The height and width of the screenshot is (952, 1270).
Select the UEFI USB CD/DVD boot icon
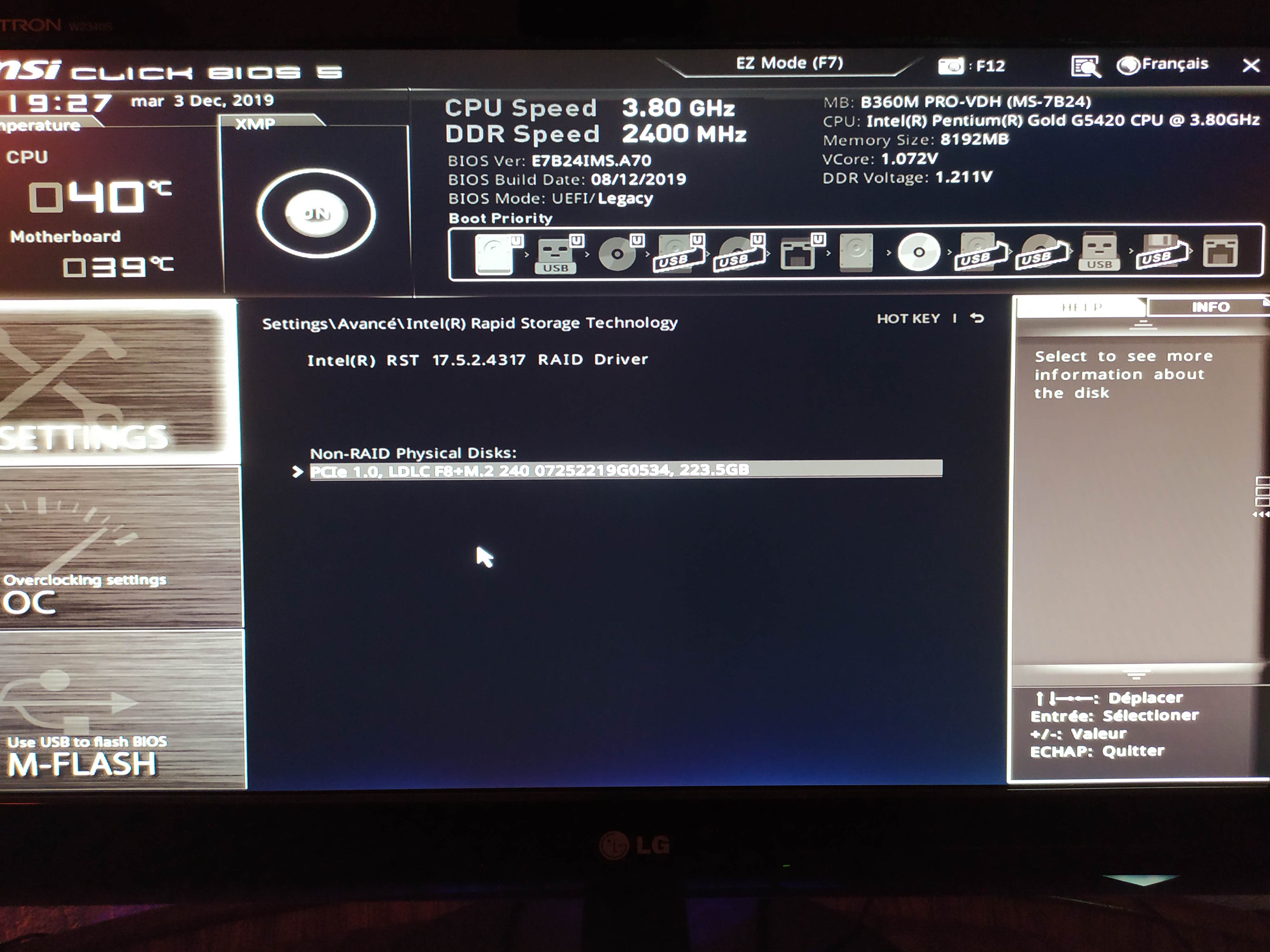pyautogui.click(x=739, y=253)
